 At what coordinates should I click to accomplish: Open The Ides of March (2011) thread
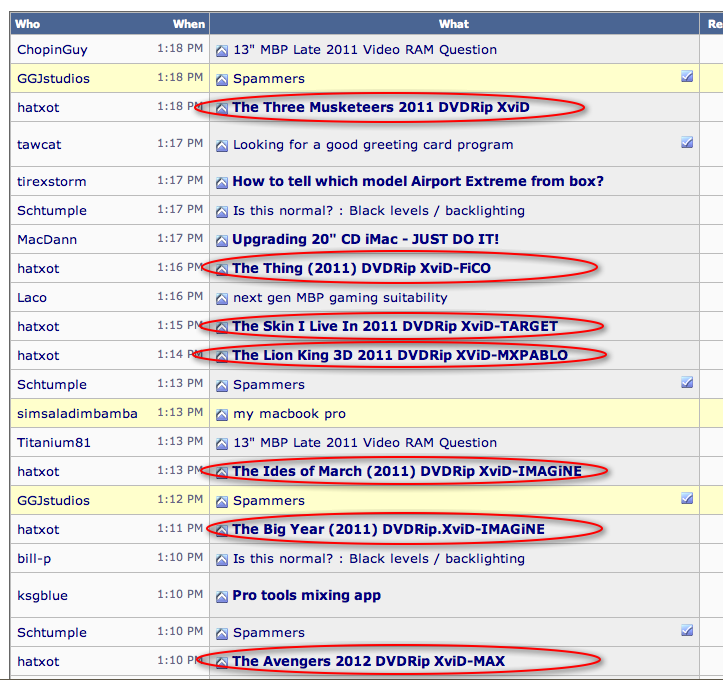407,471
